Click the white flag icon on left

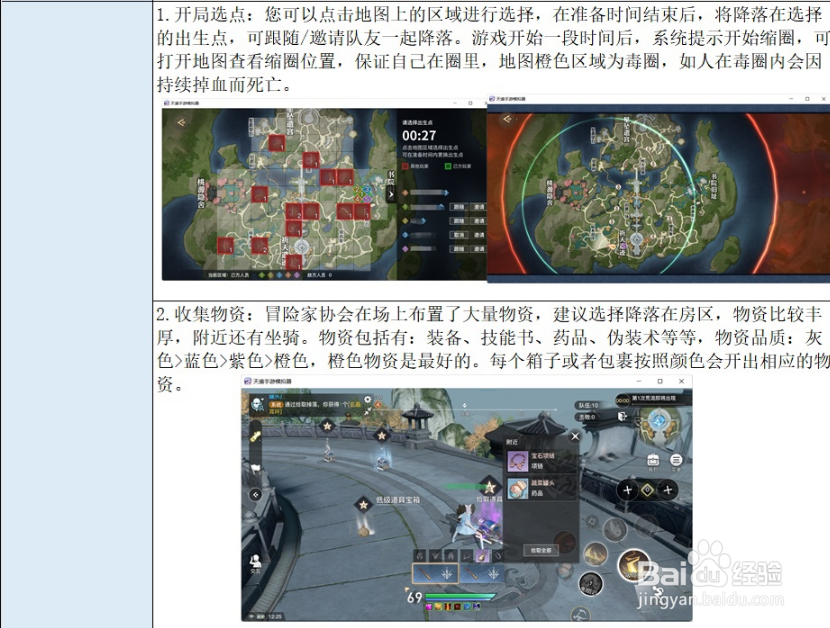click(255, 468)
